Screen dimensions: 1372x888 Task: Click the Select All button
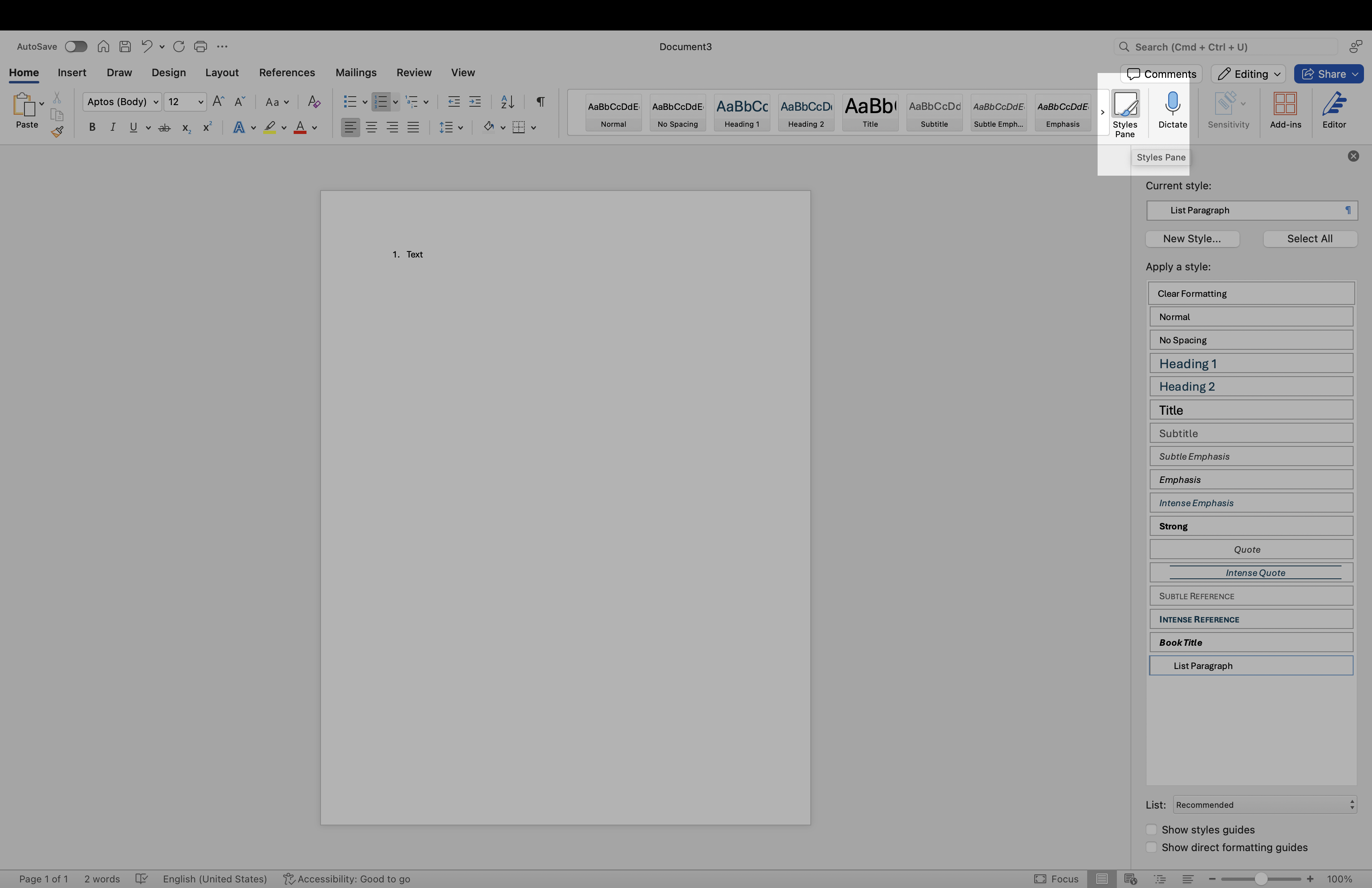click(1309, 239)
